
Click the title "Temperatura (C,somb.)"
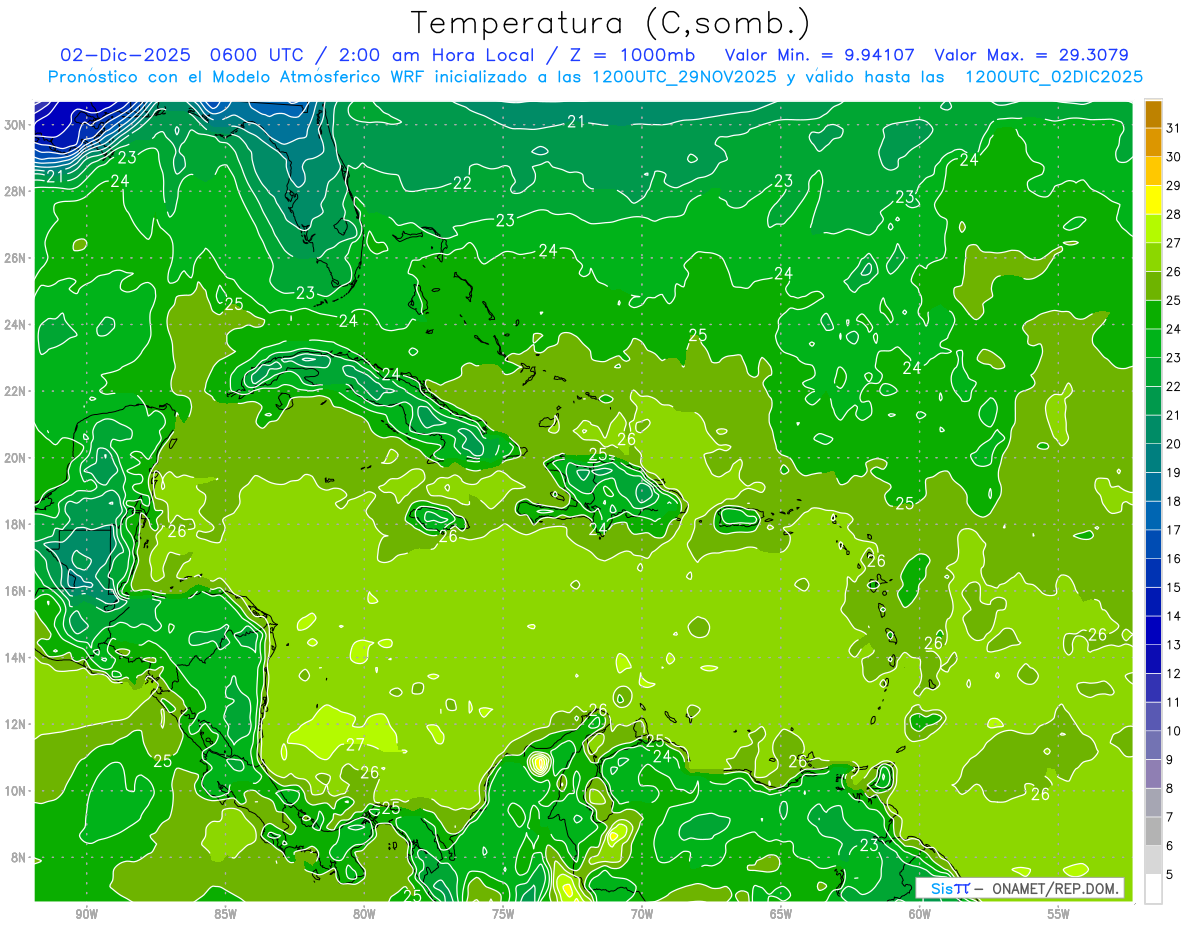pyautogui.click(x=611, y=23)
